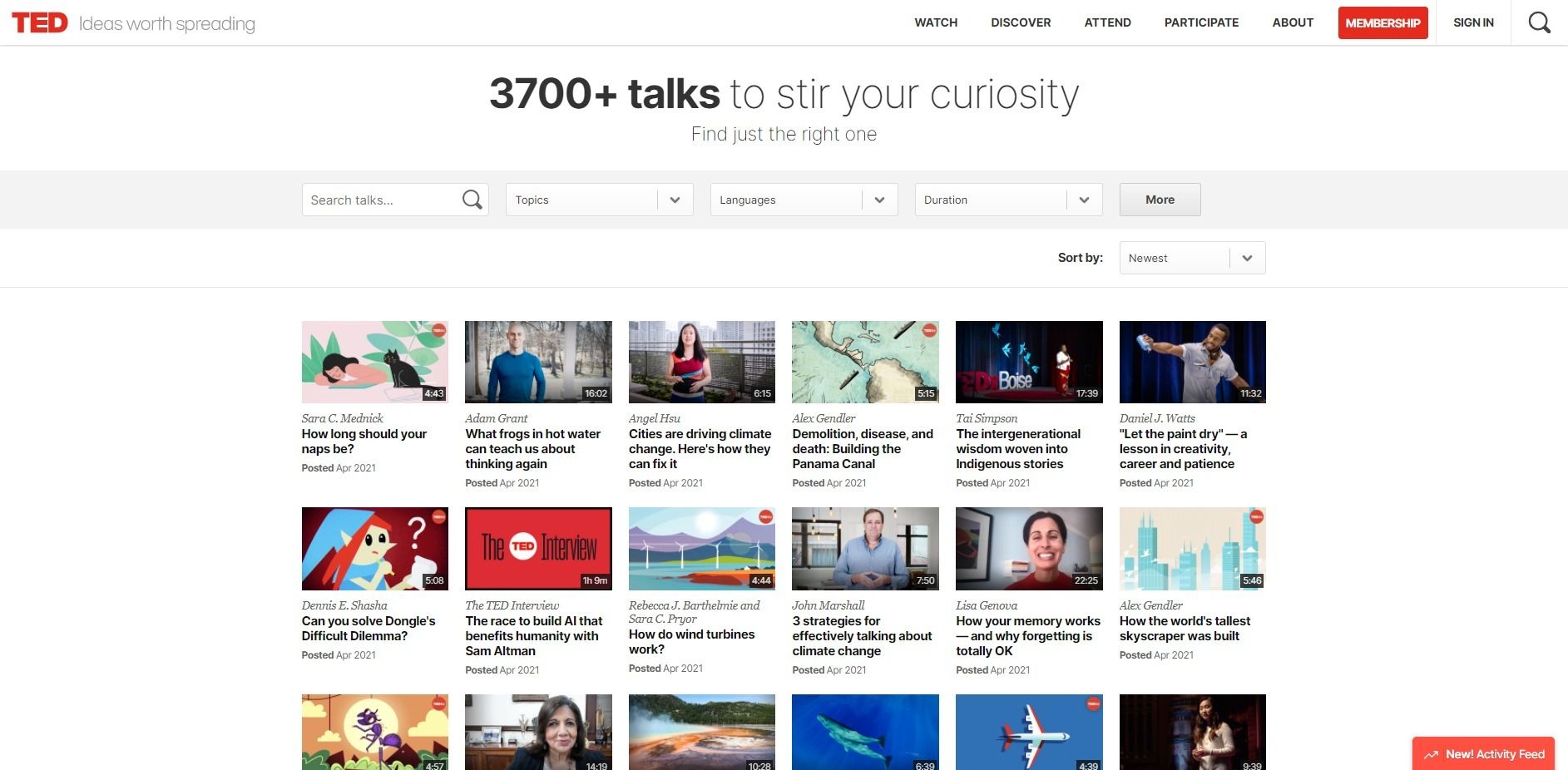The image size is (1568, 770).
Task: Open The TED Interview red thumbnail
Action: click(538, 548)
